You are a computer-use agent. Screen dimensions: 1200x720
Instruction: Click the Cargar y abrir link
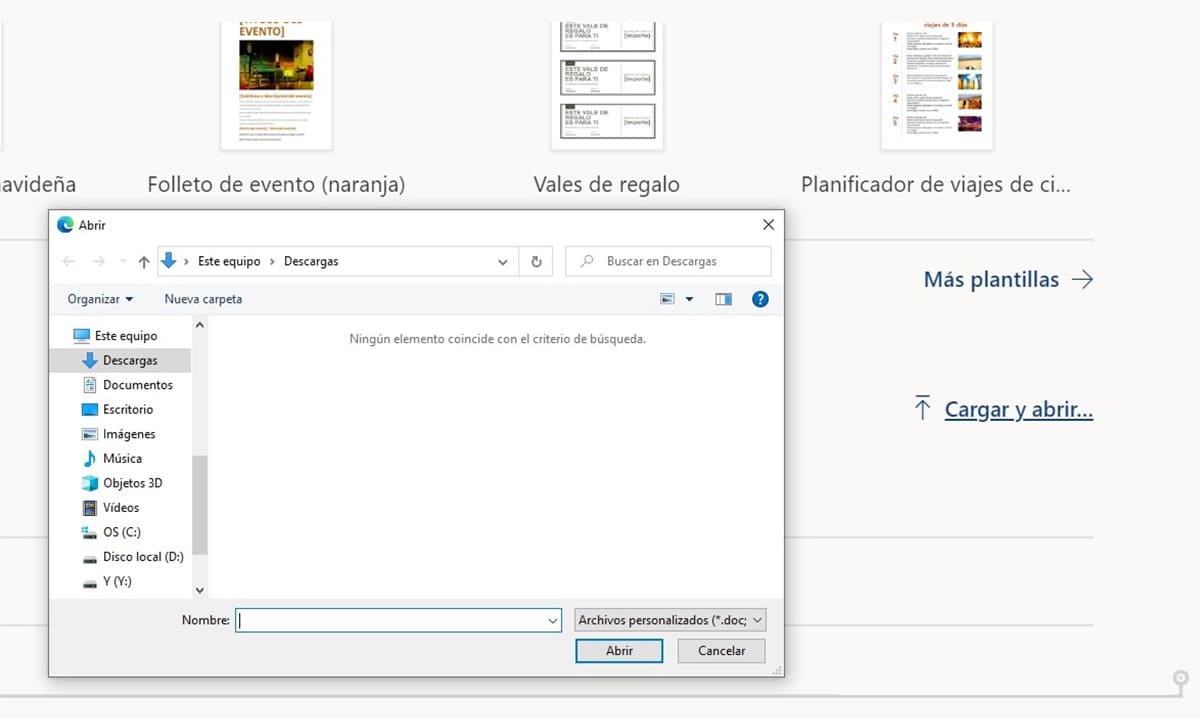[x=1018, y=409]
